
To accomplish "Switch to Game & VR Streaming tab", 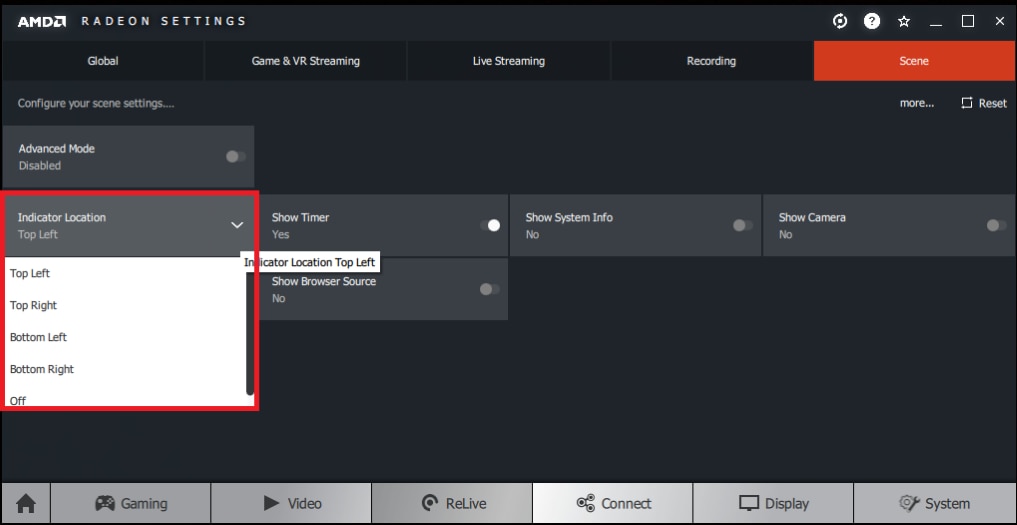I will (305, 61).
